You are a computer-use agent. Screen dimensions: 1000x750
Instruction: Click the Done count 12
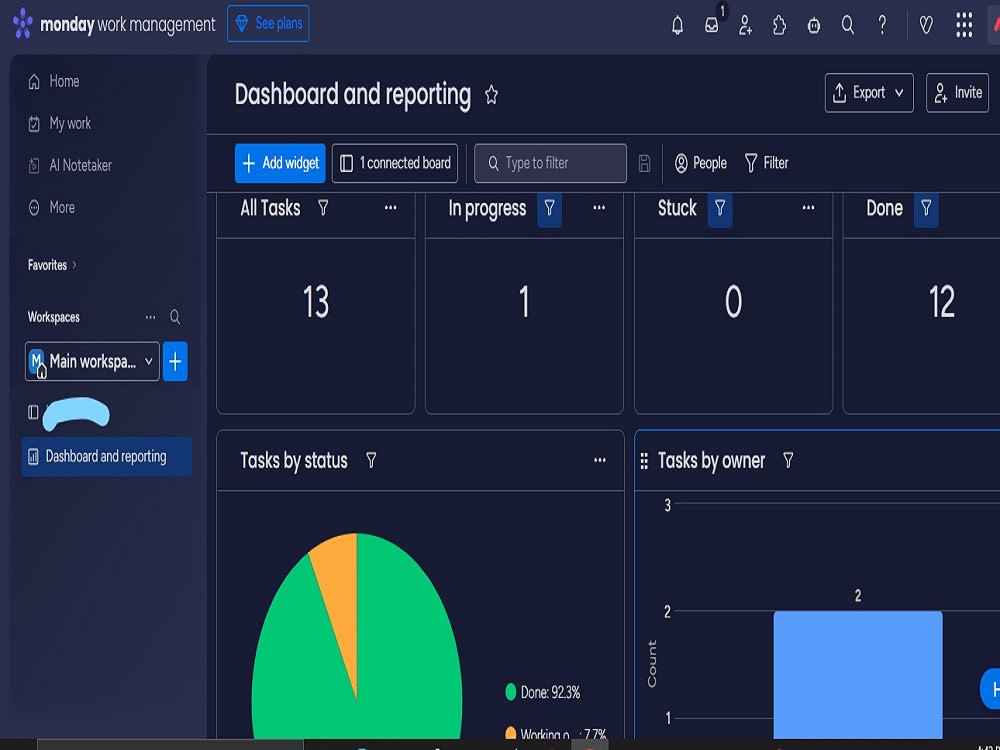(942, 302)
